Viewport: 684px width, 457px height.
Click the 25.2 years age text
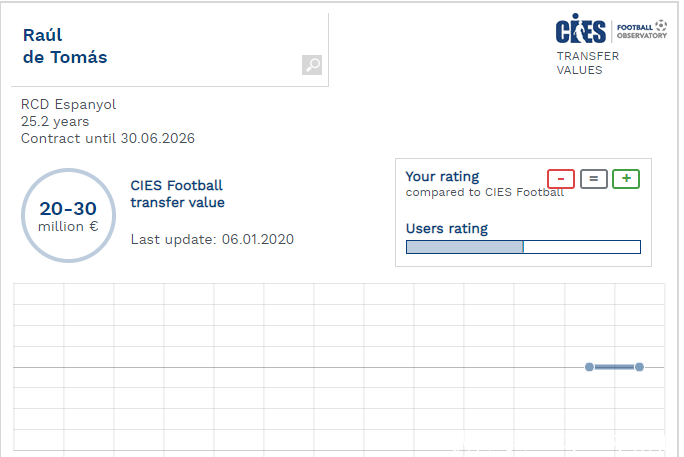pyautogui.click(x=55, y=121)
